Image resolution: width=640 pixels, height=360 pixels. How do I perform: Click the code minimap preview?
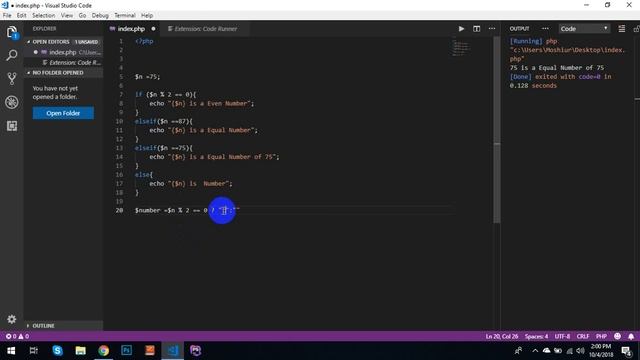461,47
